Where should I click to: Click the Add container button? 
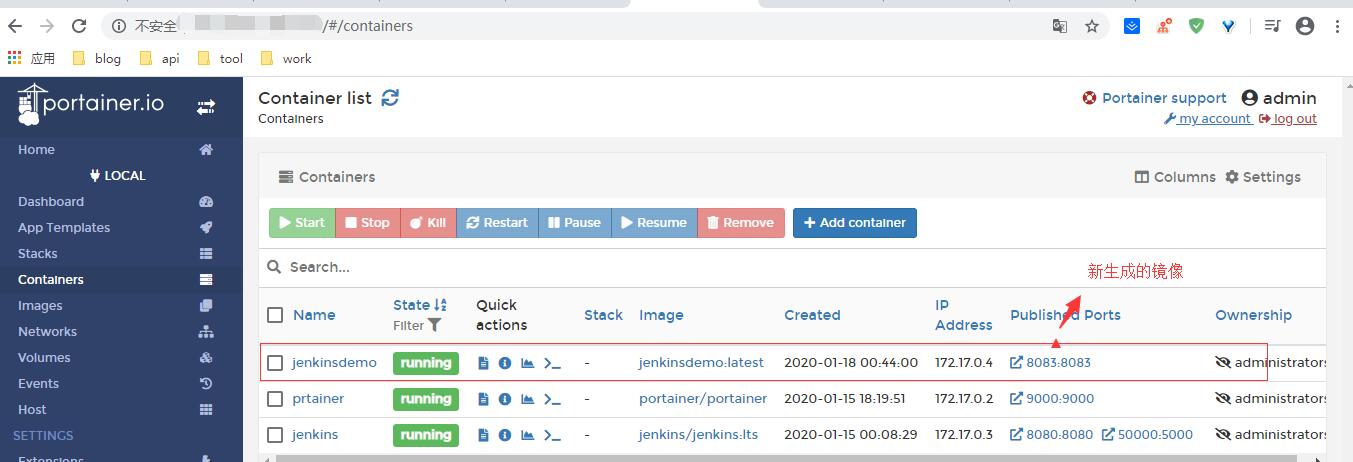(855, 223)
